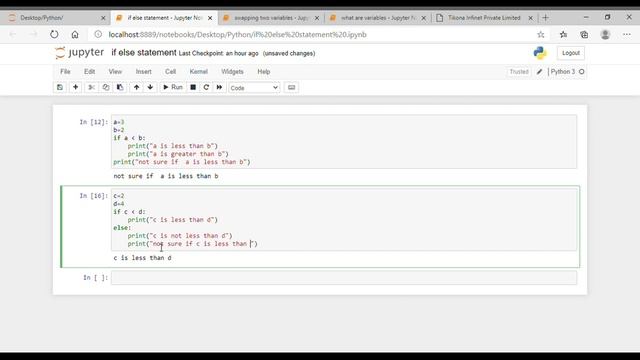This screenshot has width=640, height=360.
Task: Go to browser home page
Action: point(75,35)
